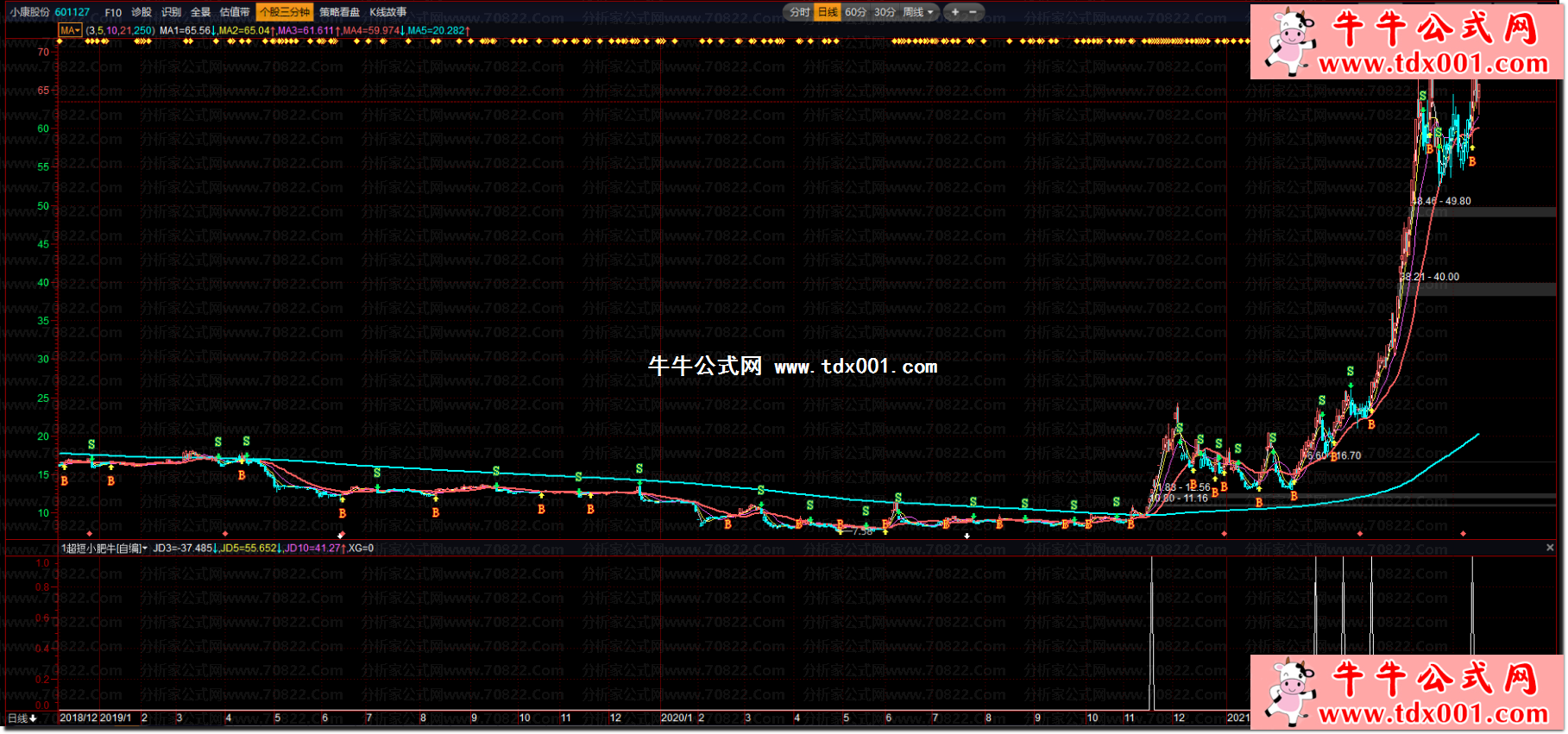Click the MA5=20.282 value
Image resolution: width=1568 pixels, height=734 pixels.
438,30
